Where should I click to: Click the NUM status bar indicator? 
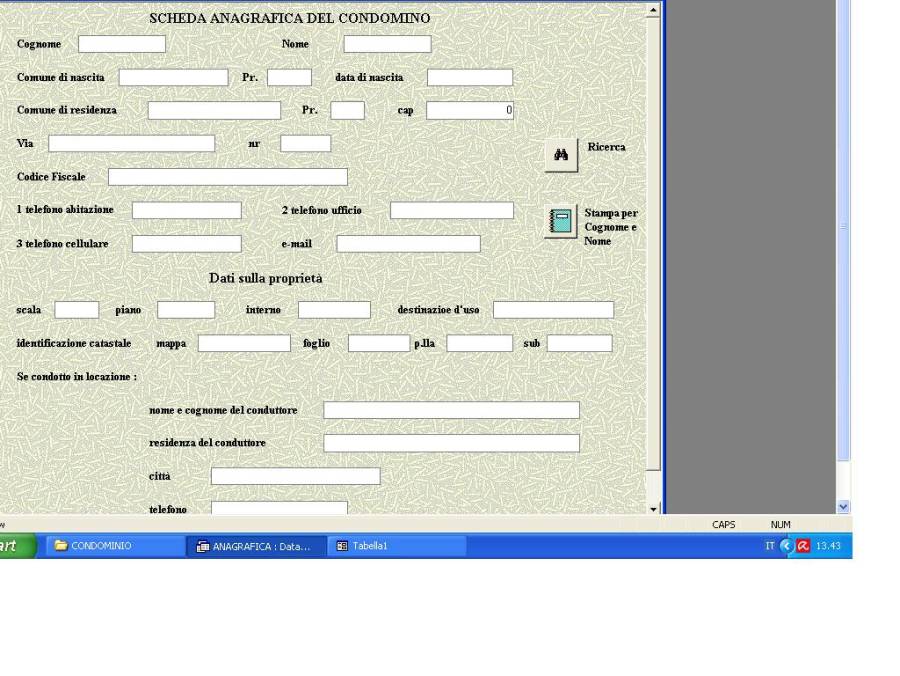coord(781,525)
